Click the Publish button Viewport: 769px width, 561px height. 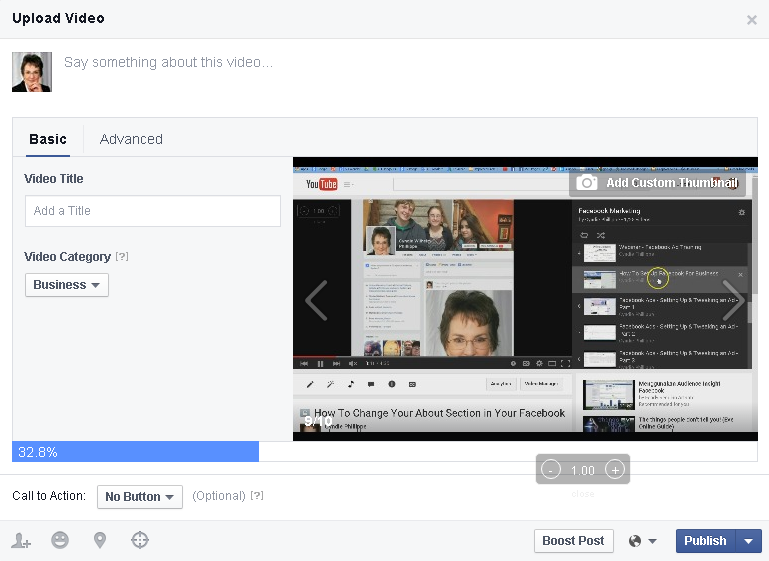705,541
